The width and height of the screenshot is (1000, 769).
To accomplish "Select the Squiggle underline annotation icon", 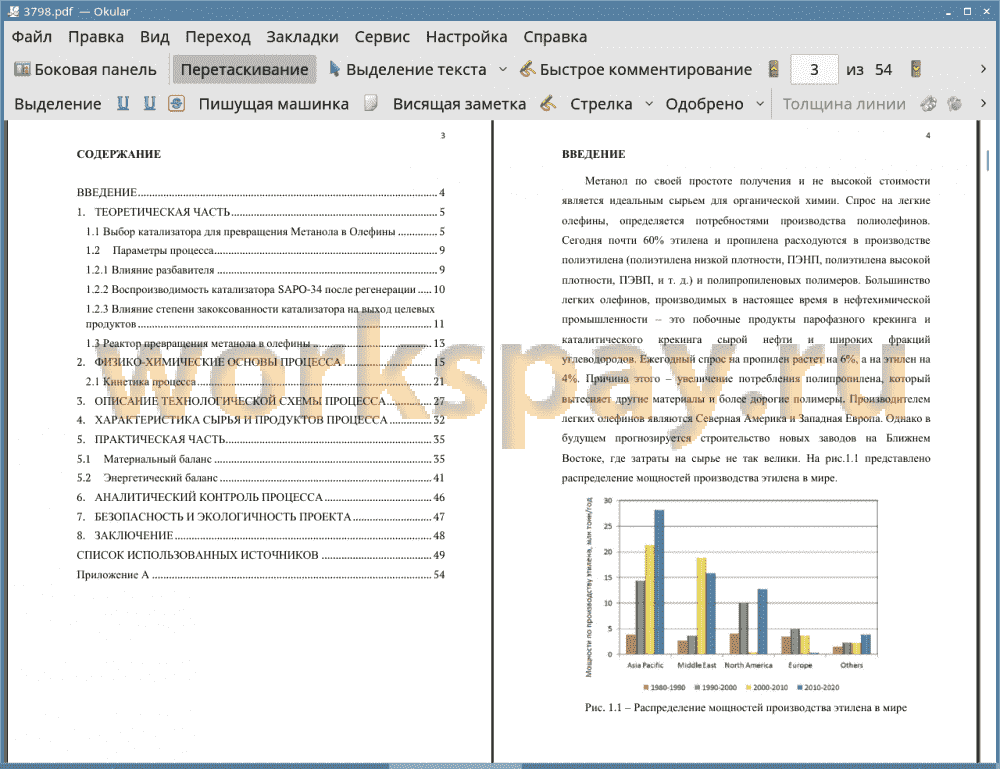I will (x=149, y=103).
